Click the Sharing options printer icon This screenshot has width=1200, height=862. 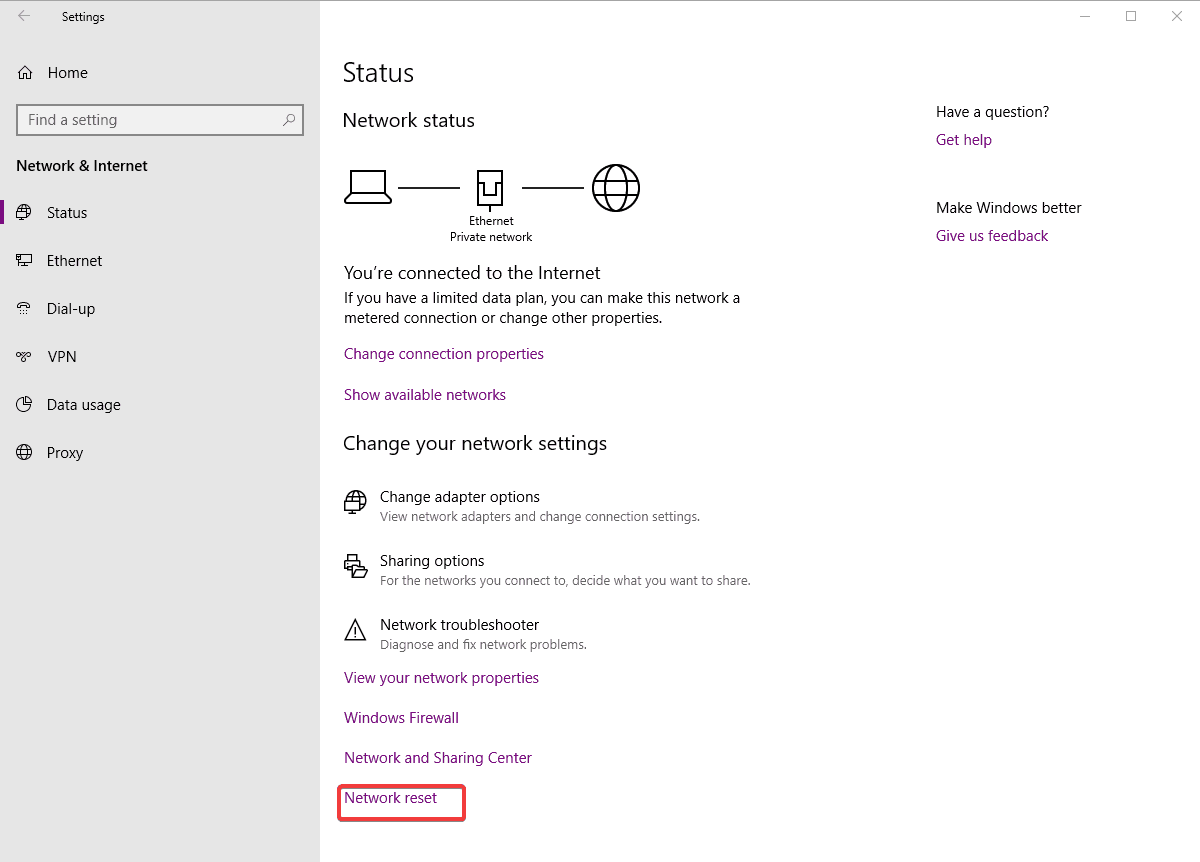[x=355, y=566]
